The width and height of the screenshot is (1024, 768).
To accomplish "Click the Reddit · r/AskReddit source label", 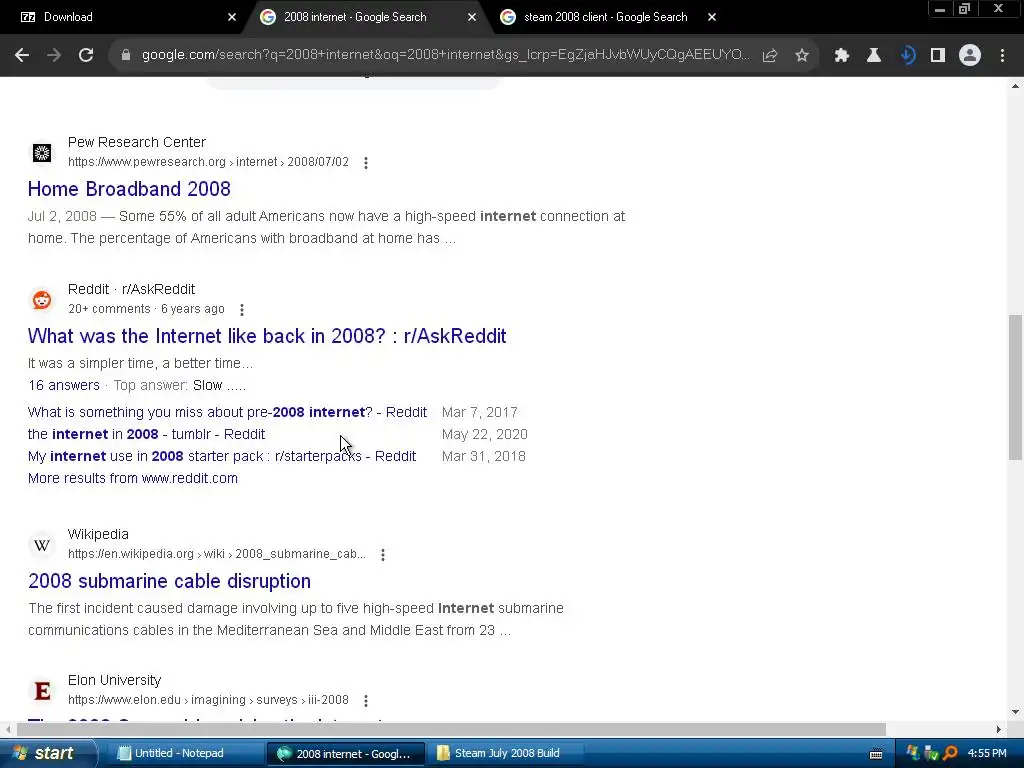I will pyautogui.click(x=131, y=289).
